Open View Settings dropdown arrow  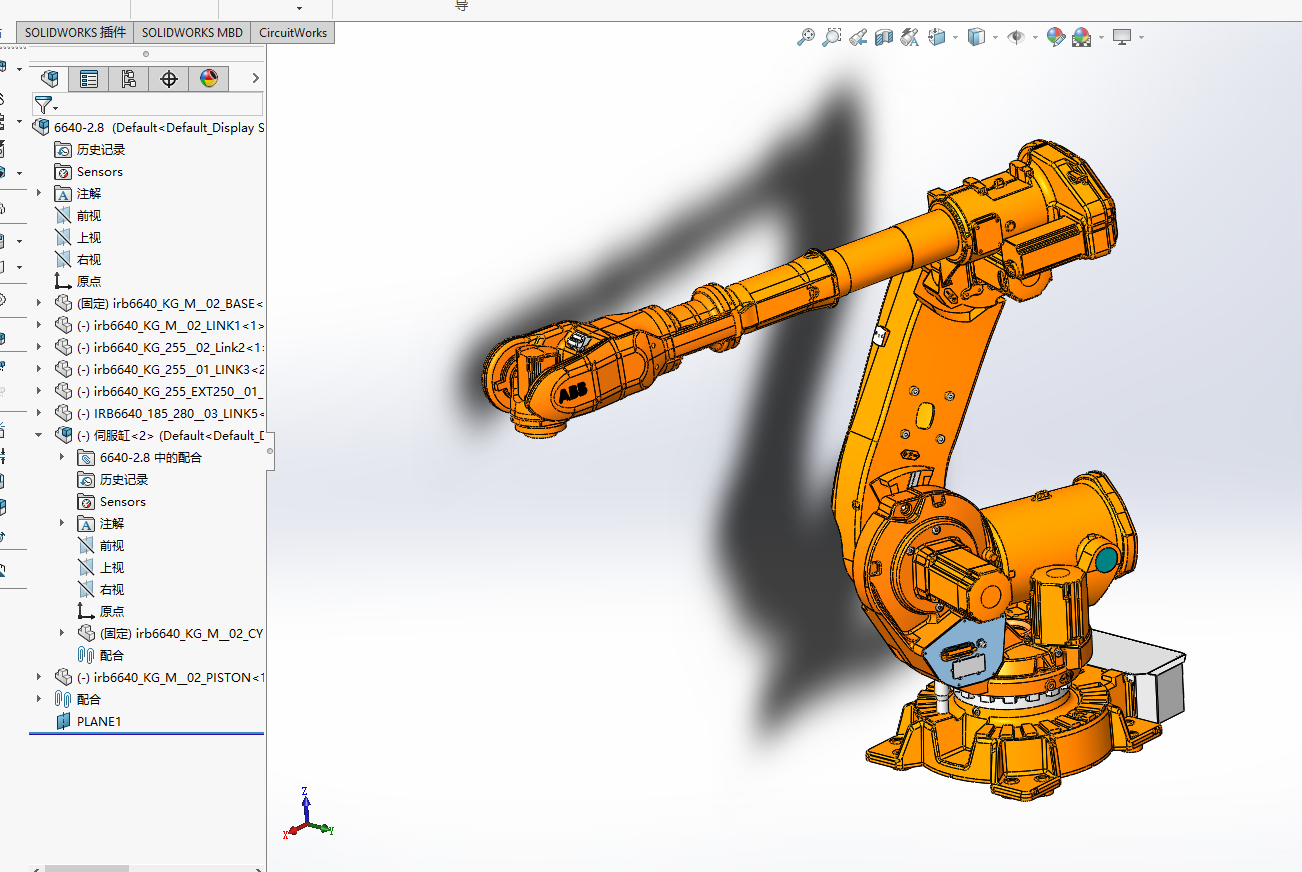pos(1141,38)
